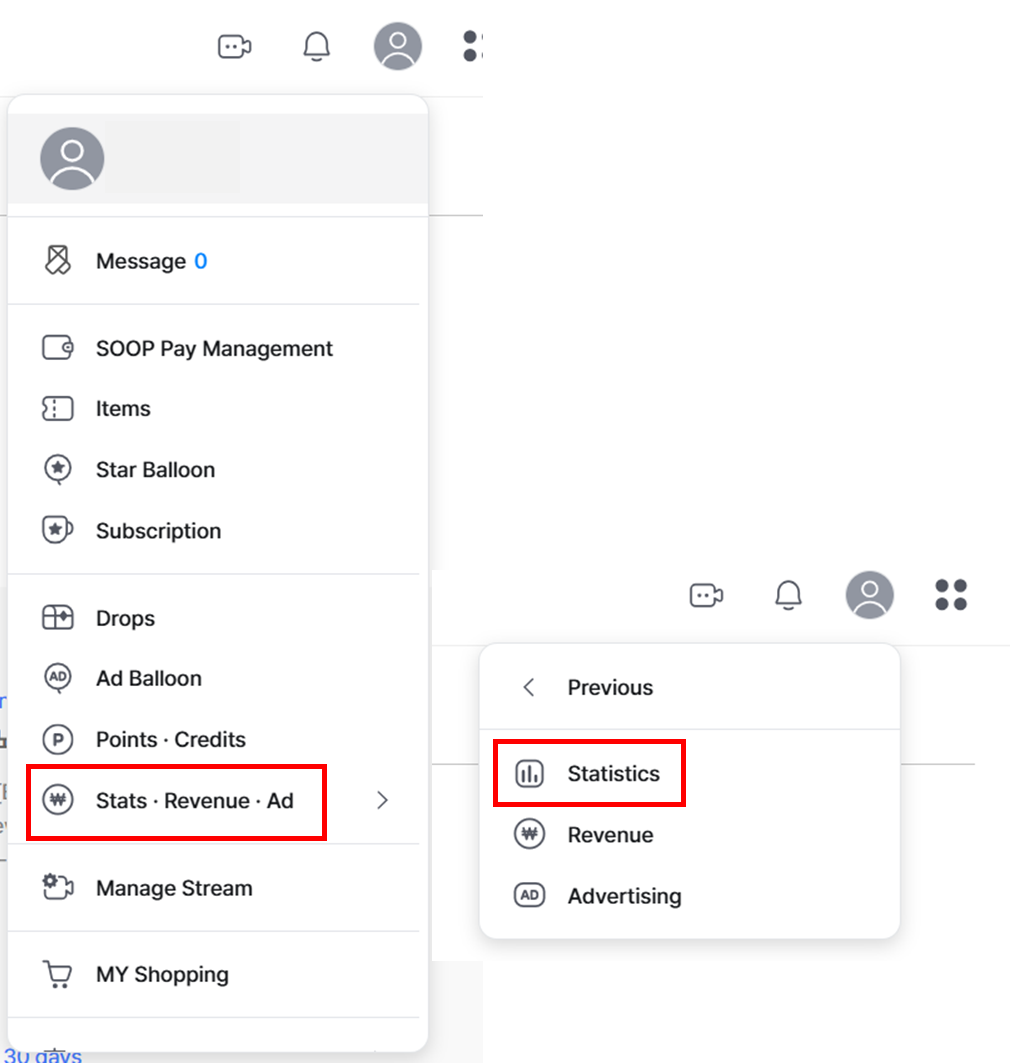1010x1063 pixels.
Task: Click the Drops gift icon
Action: 58,618
